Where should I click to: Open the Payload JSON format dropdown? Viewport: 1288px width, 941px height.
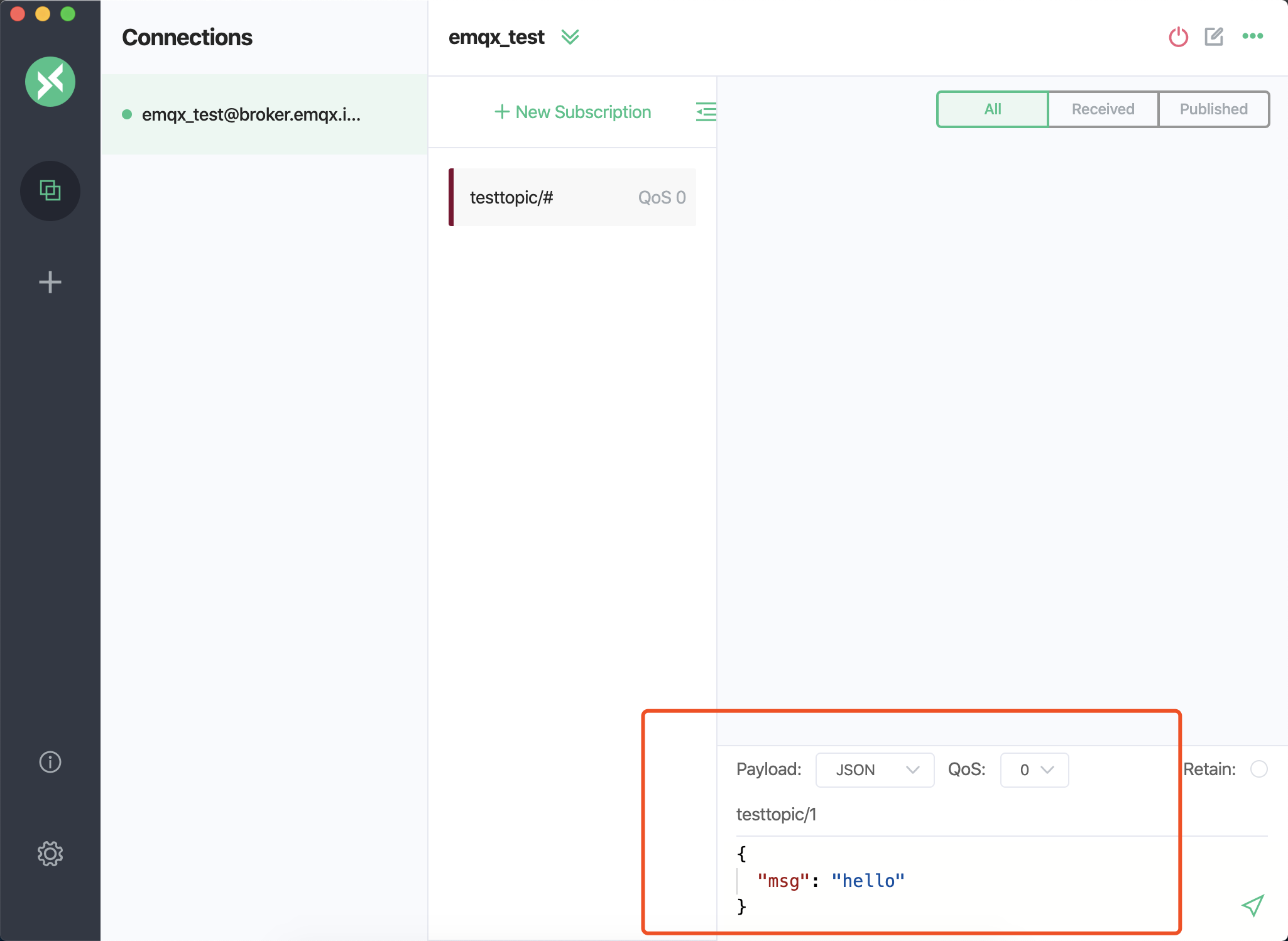pos(875,770)
